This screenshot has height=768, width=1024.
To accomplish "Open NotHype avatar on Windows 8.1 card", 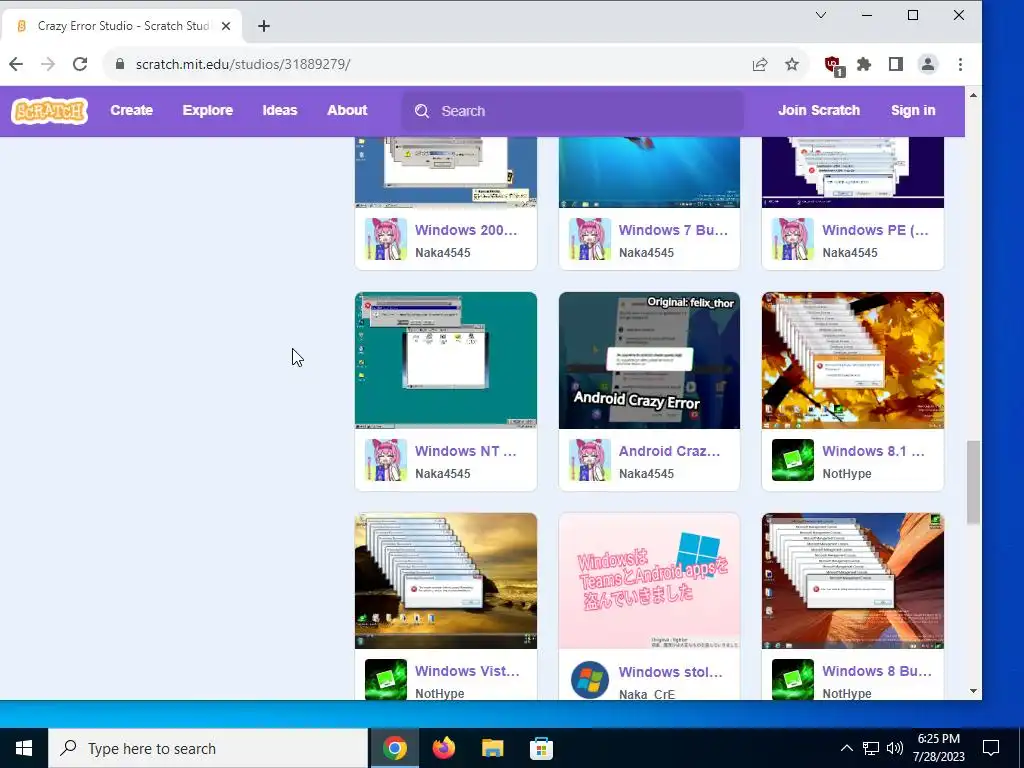I will click(793, 460).
